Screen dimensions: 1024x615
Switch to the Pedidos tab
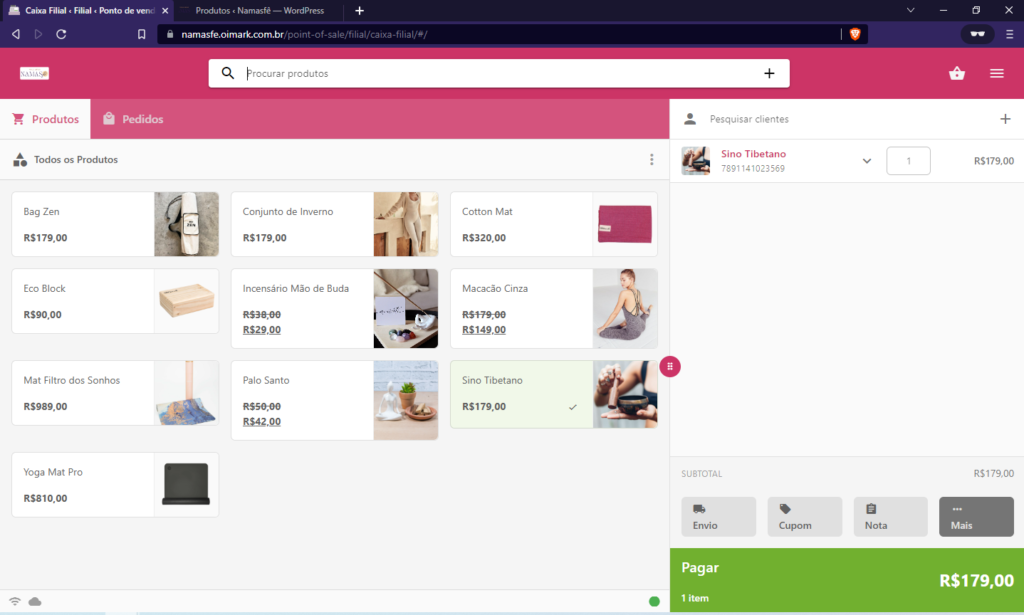click(133, 119)
